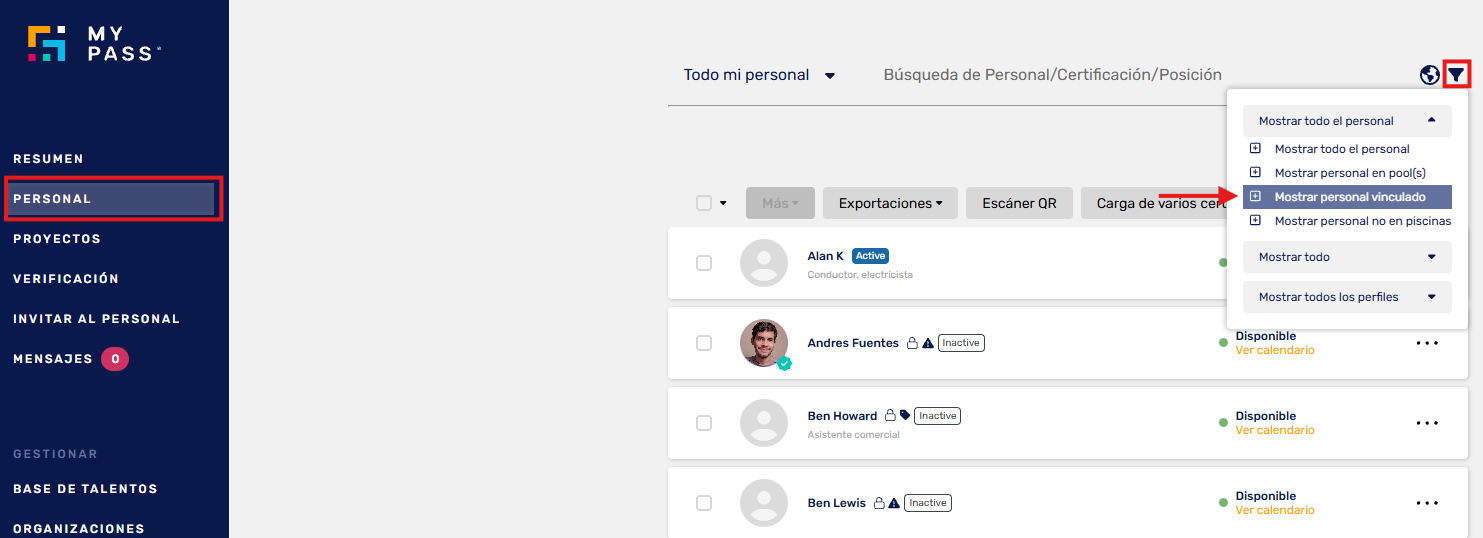Open the filter funnel icon
Screen dimensions: 1483x538
(1457, 74)
